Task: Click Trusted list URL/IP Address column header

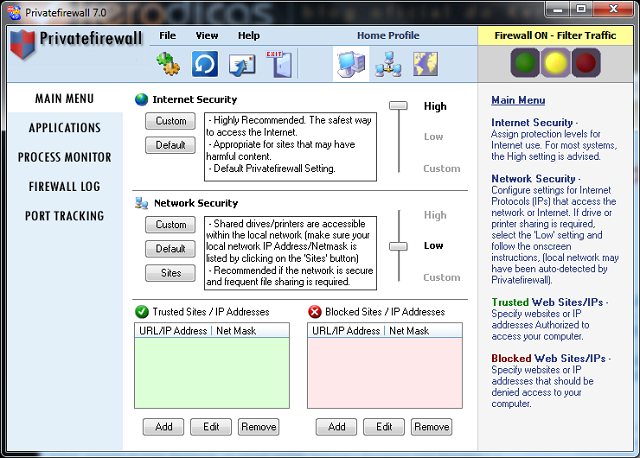Action: (x=173, y=331)
